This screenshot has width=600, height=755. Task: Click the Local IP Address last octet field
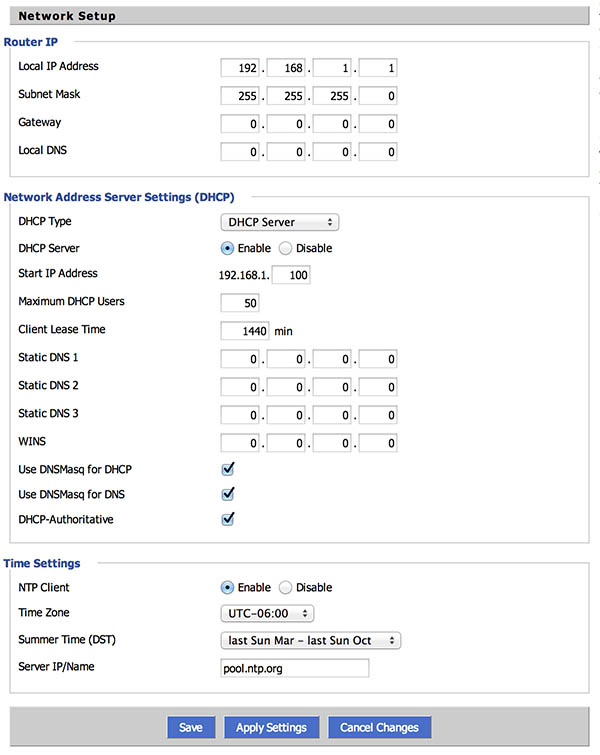point(378,68)
